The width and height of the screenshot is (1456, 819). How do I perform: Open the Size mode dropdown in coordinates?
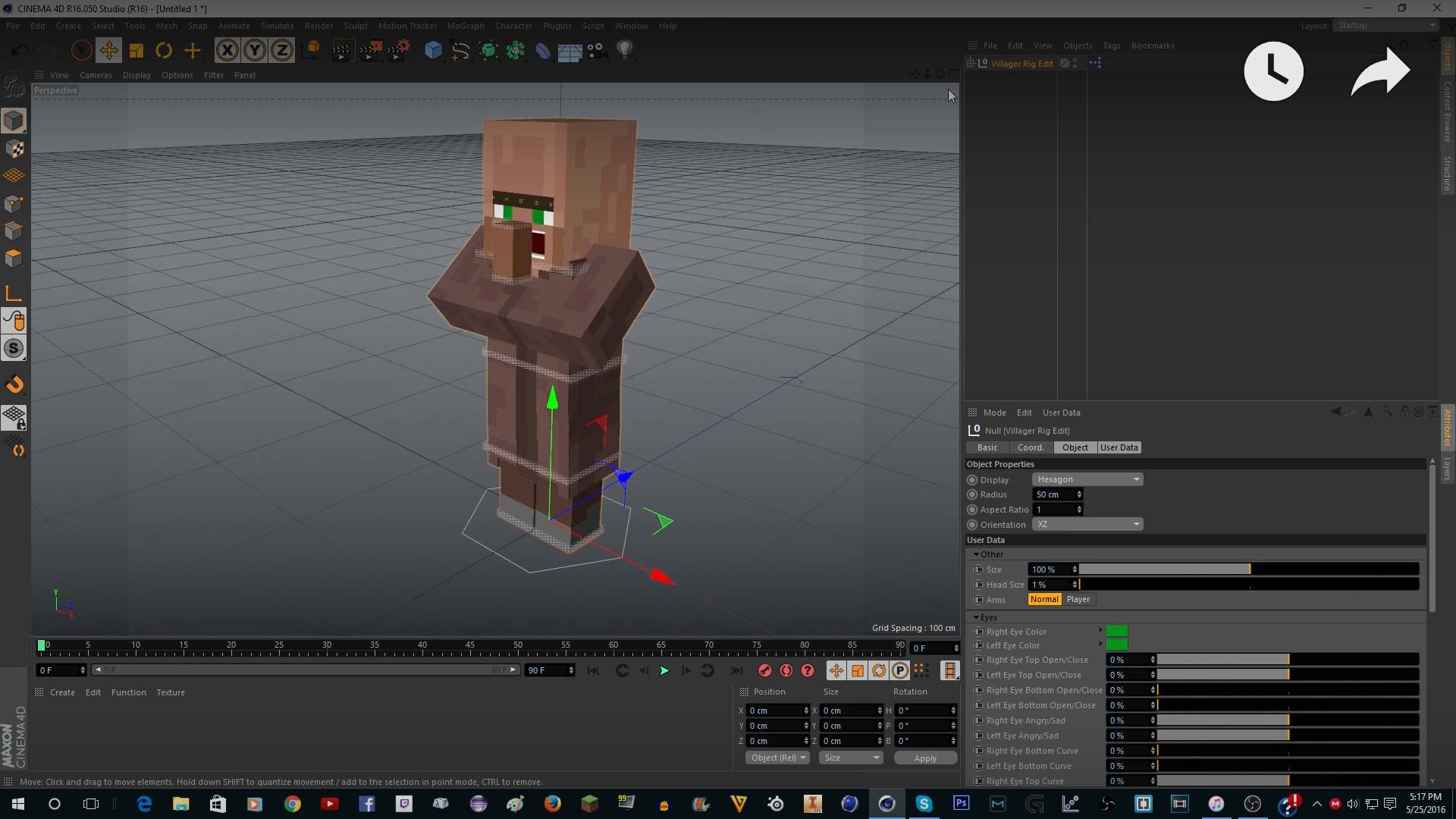pyautogui.click(x=852, y=758)
